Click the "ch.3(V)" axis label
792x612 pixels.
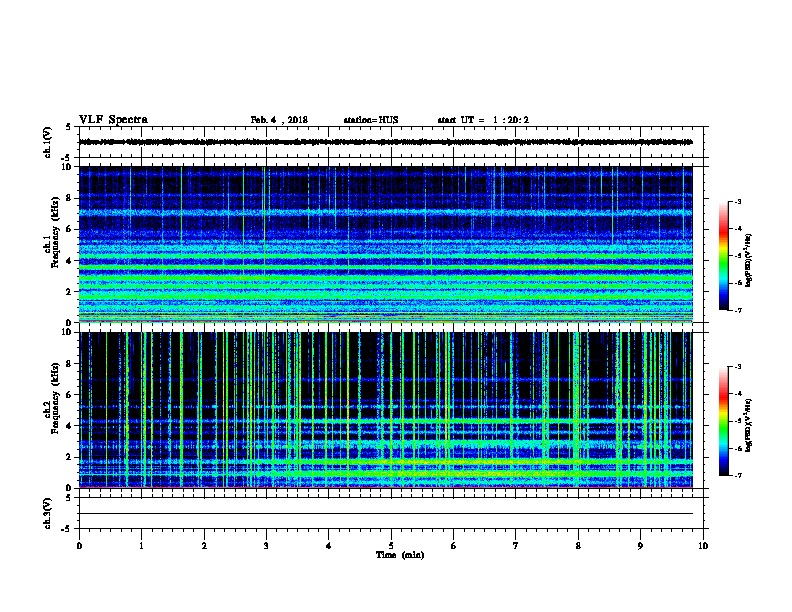48,513
